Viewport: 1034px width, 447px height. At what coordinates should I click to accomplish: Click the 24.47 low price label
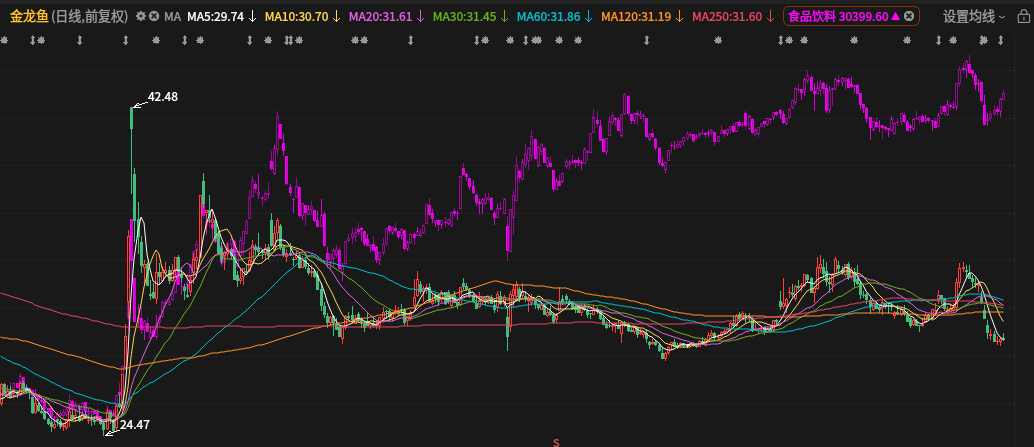[x=135, y=425]
